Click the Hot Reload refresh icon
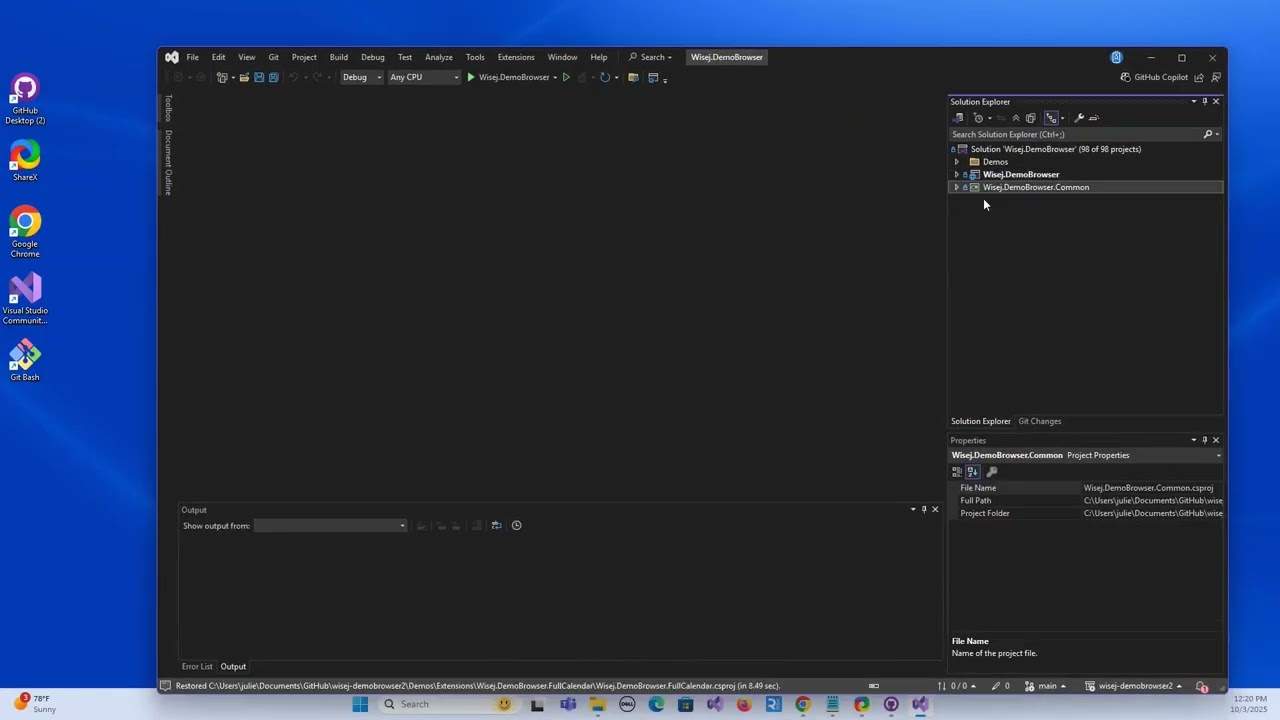 coord(604,77)
